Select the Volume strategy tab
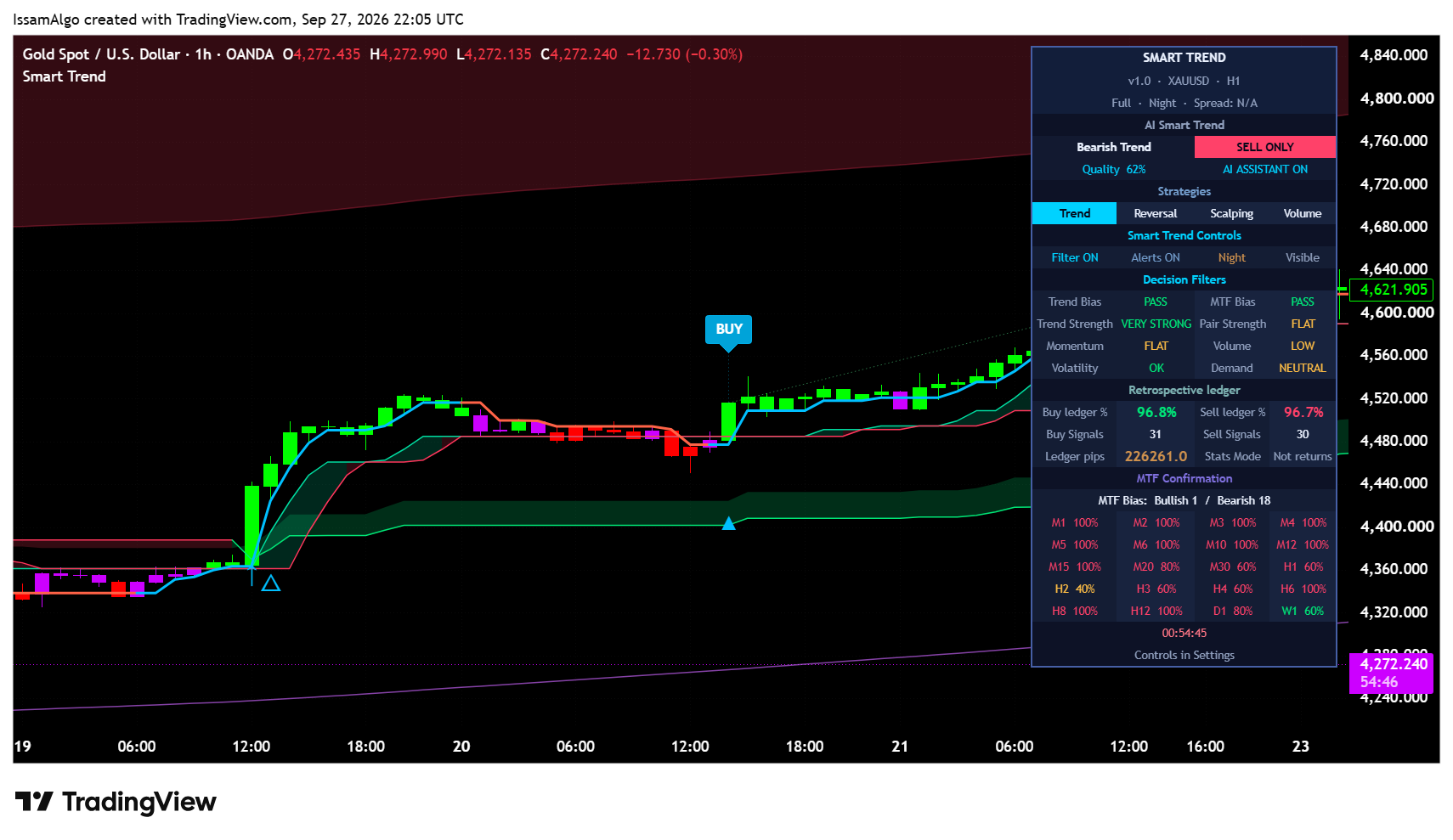Viewport: 1453px width, 840px height. [x=1302, y=213]
